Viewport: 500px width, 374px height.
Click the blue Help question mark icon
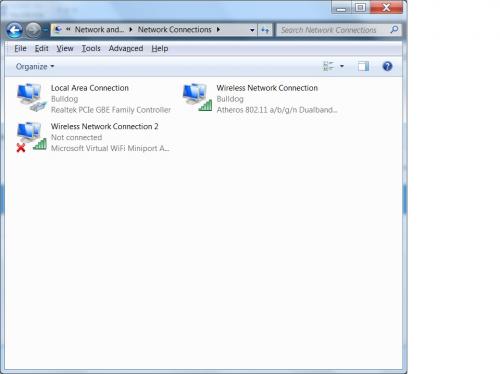click(387, 66)
